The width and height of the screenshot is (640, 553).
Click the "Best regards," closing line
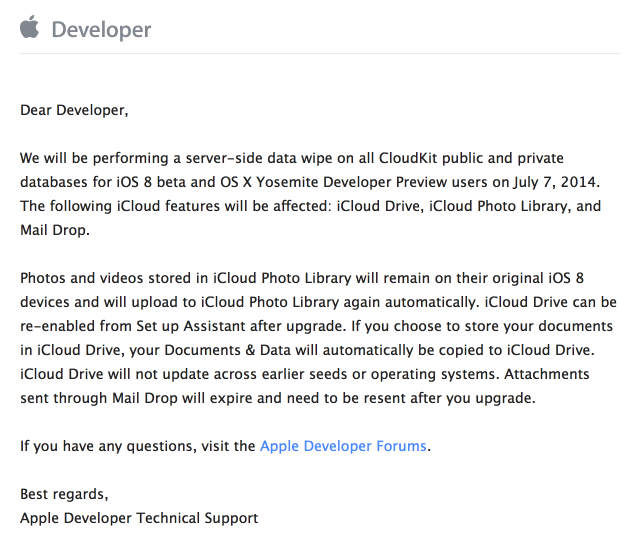click(64, 494)
